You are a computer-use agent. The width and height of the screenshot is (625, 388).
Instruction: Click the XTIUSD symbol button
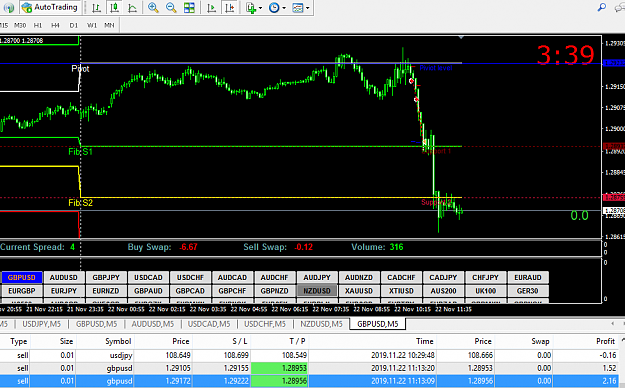click(401, 291)
